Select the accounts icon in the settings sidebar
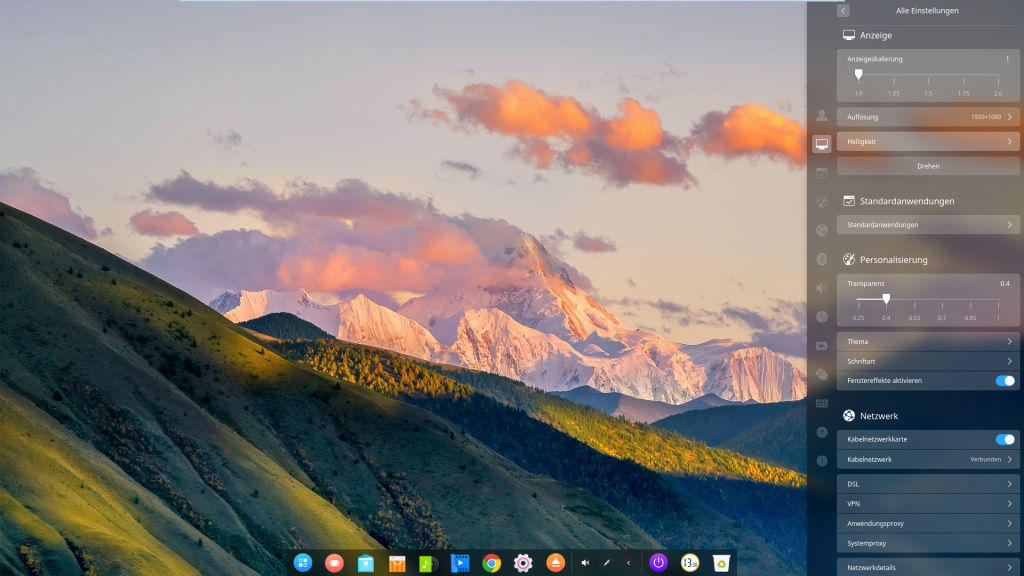 821,116
